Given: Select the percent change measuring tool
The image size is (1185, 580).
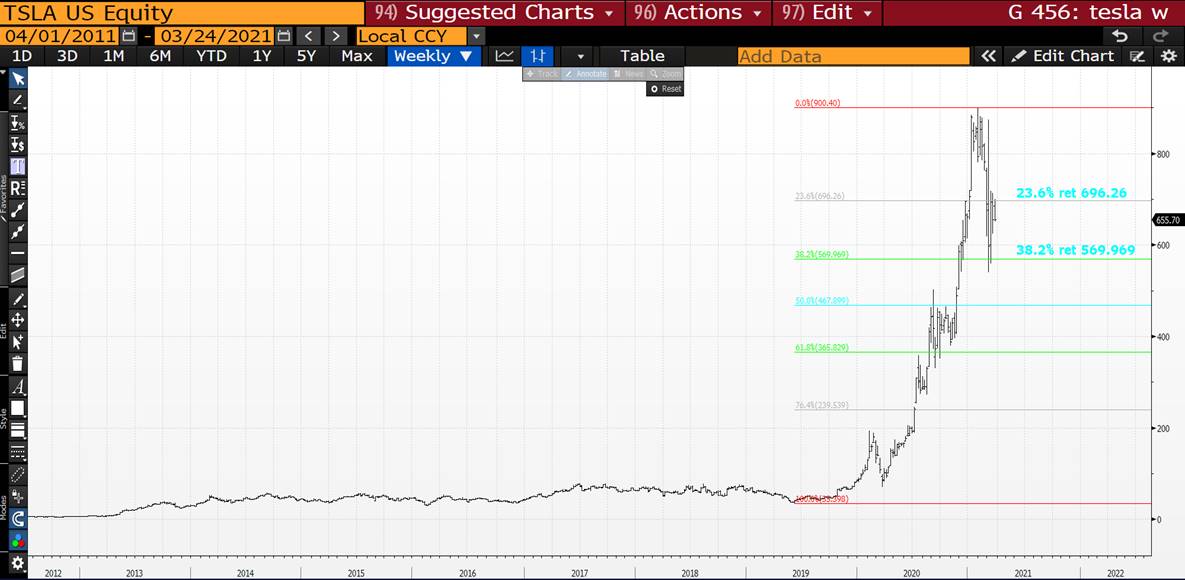Looking at the screenshot, I should point(18,123).
